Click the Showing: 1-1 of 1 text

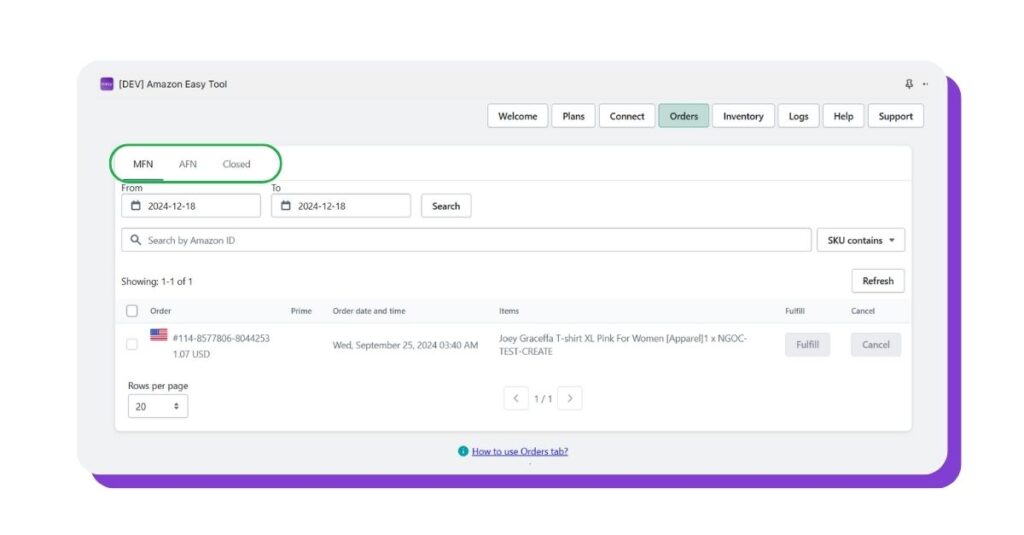(x=157, y=282)
